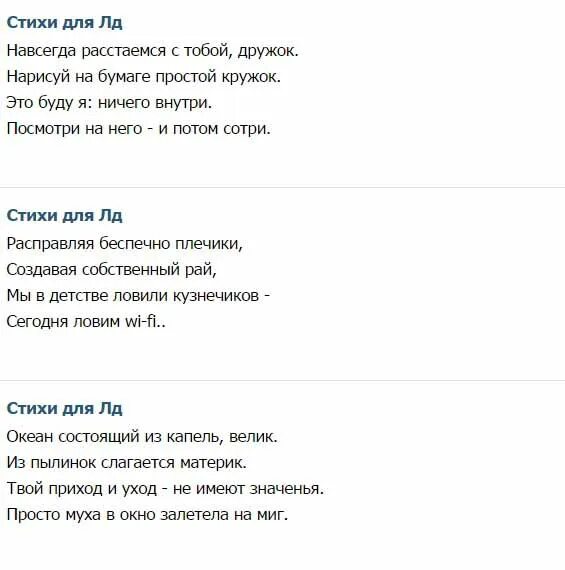Open the first «Стихи для Лд» author link
565x570 pixels.
64,23
